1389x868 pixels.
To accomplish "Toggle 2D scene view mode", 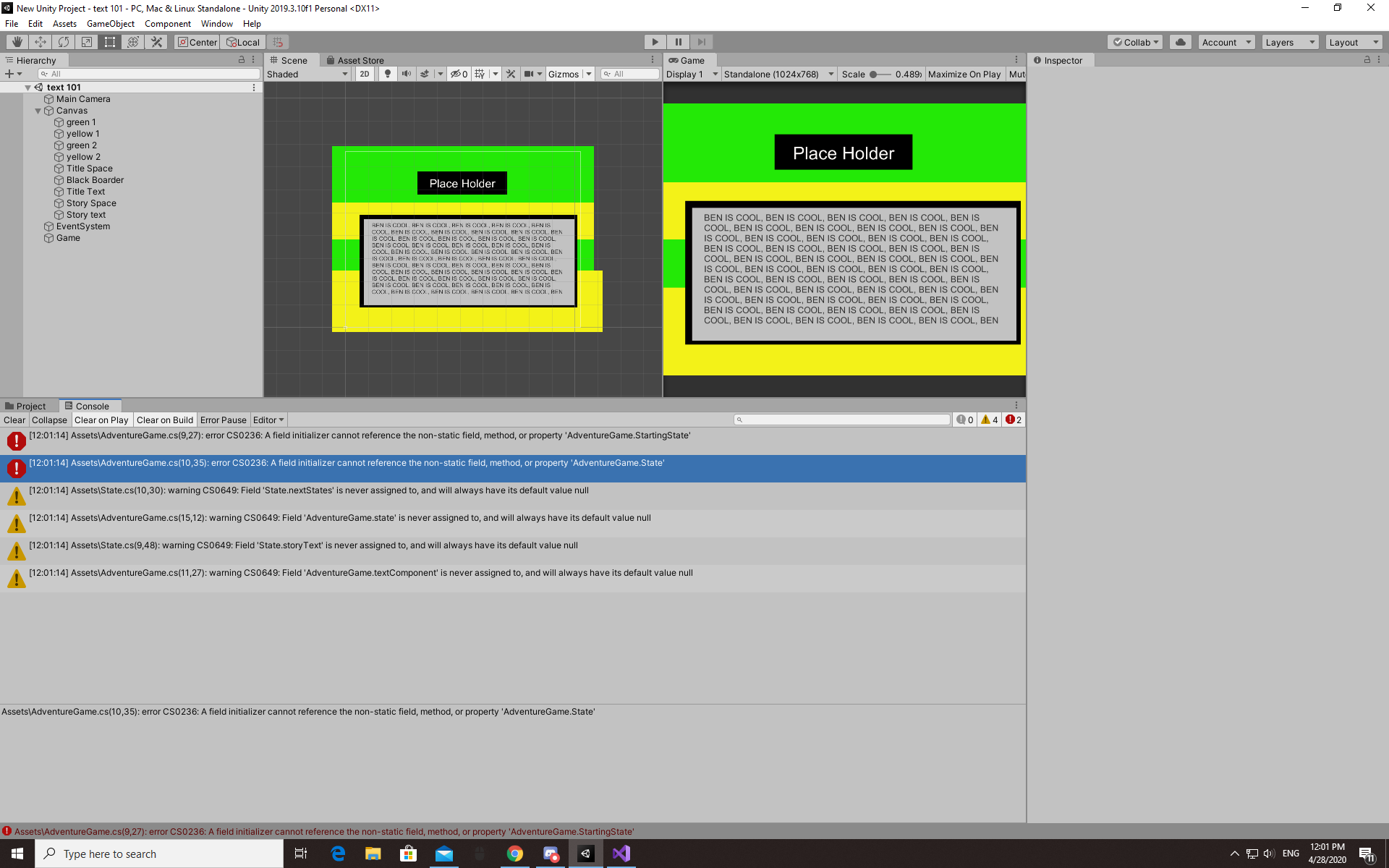I will pos(365,74).
